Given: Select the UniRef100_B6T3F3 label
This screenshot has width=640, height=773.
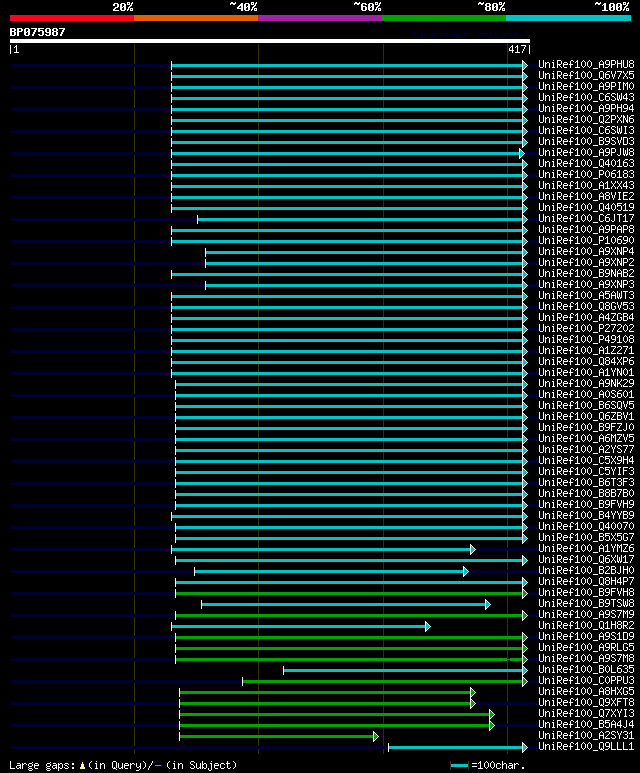Looking at the screenshot, I should pyautogui.click(x=586, y=482).
